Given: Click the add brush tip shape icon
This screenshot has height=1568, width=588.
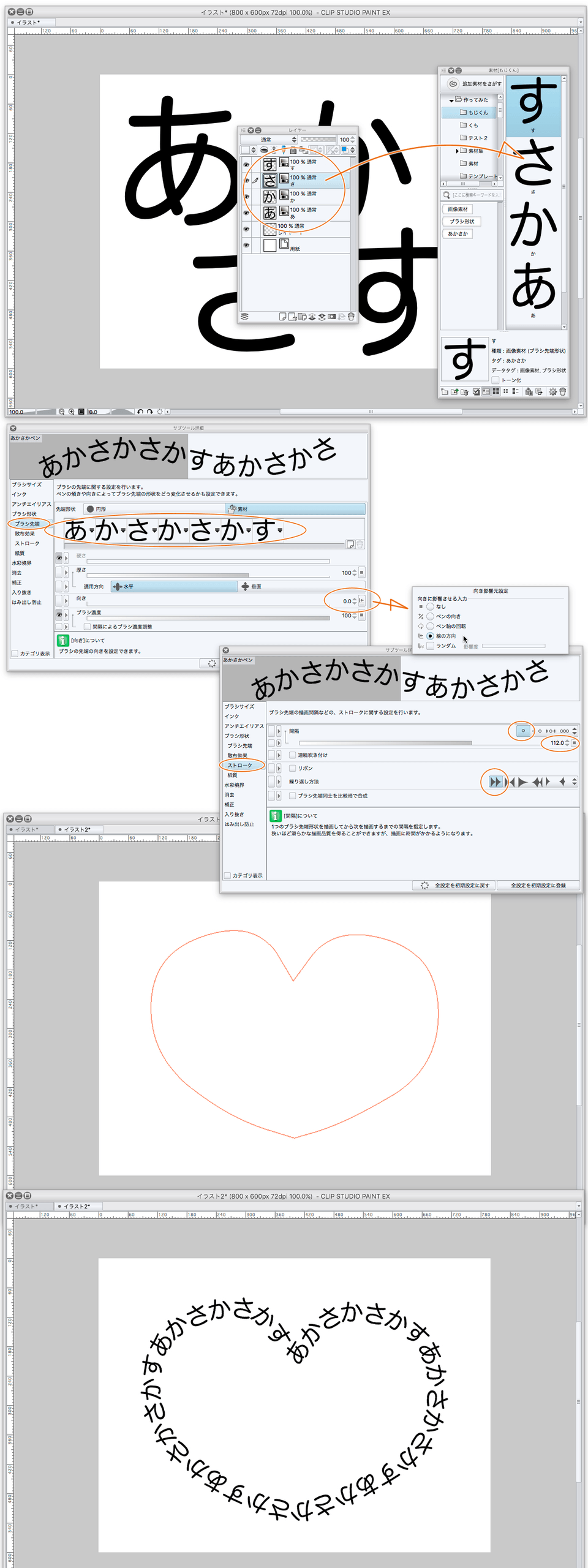Looking at the screenshot, I should [x=350, y=544].
